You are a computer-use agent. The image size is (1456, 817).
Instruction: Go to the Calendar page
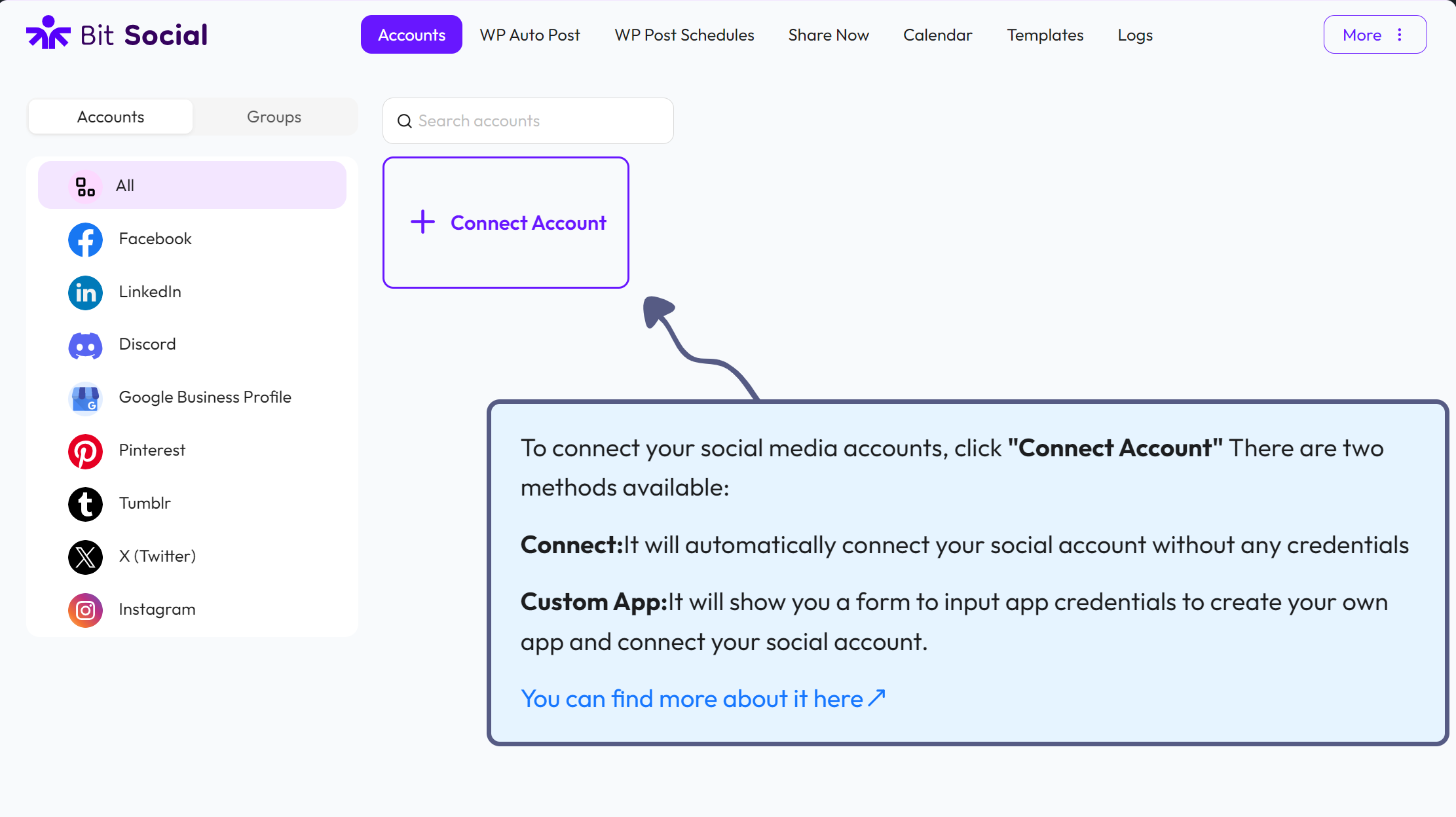click(937, 35)
